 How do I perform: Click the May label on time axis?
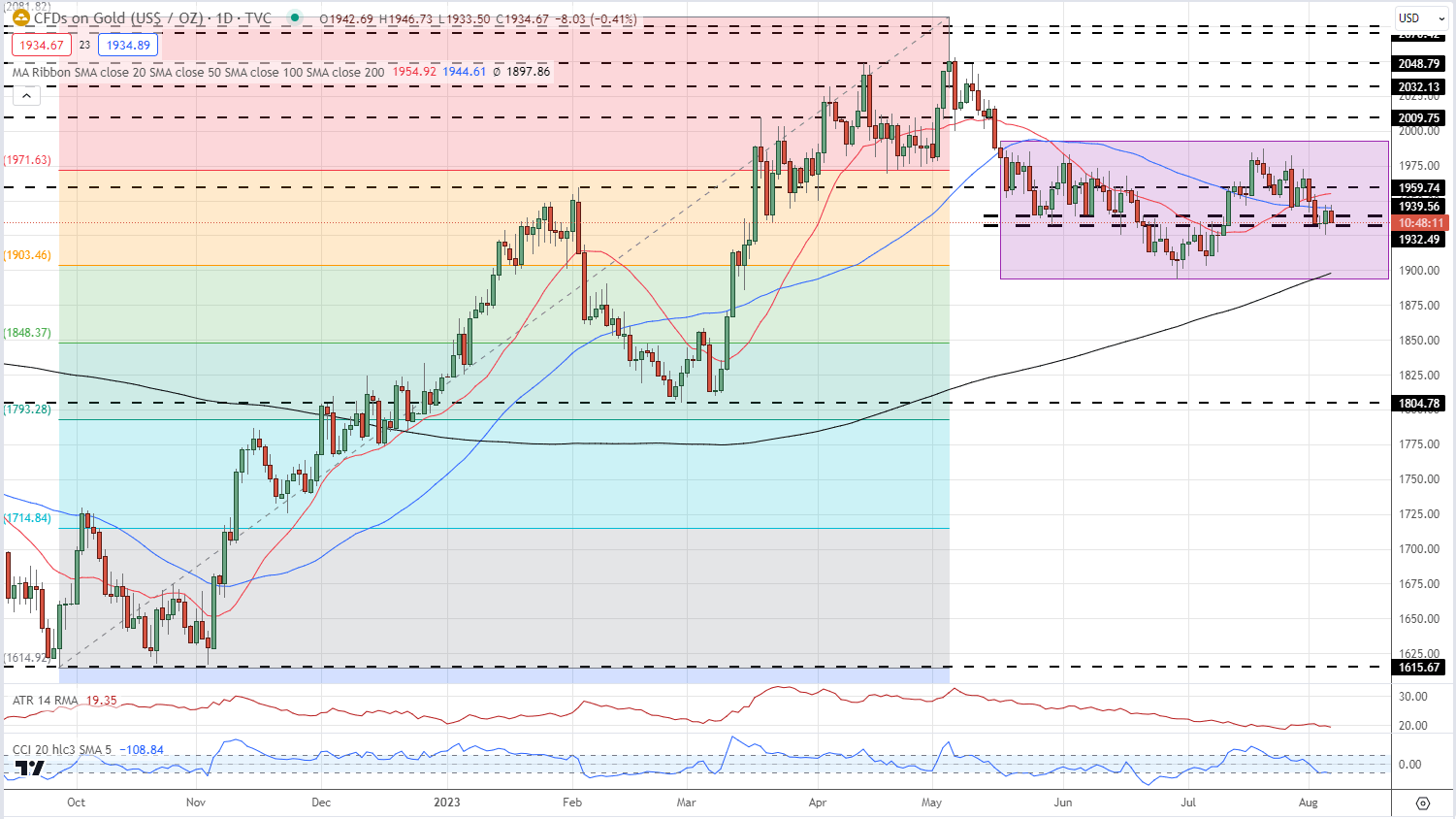tap(932, 803)
